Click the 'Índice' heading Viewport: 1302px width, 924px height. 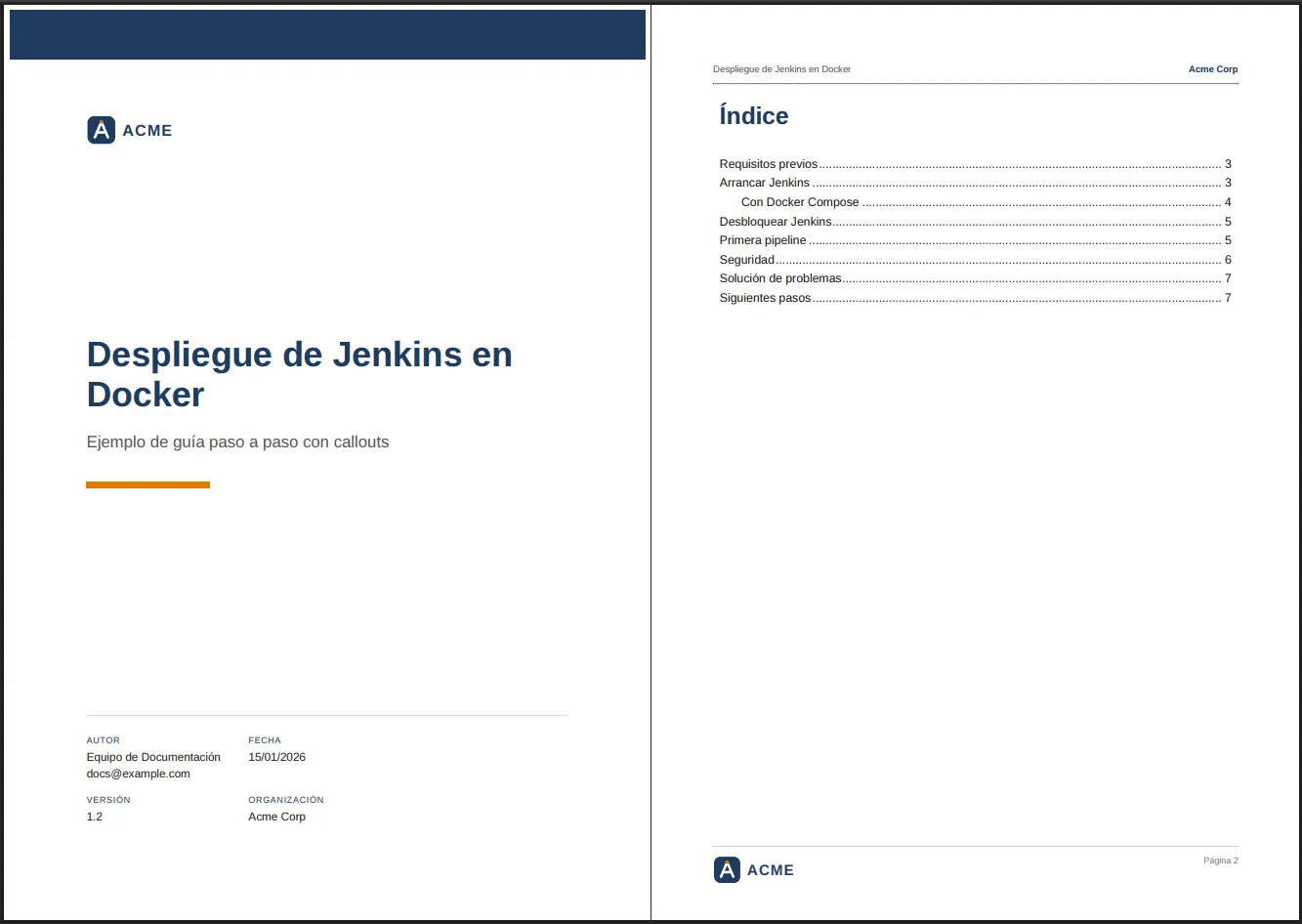[753, 115]
